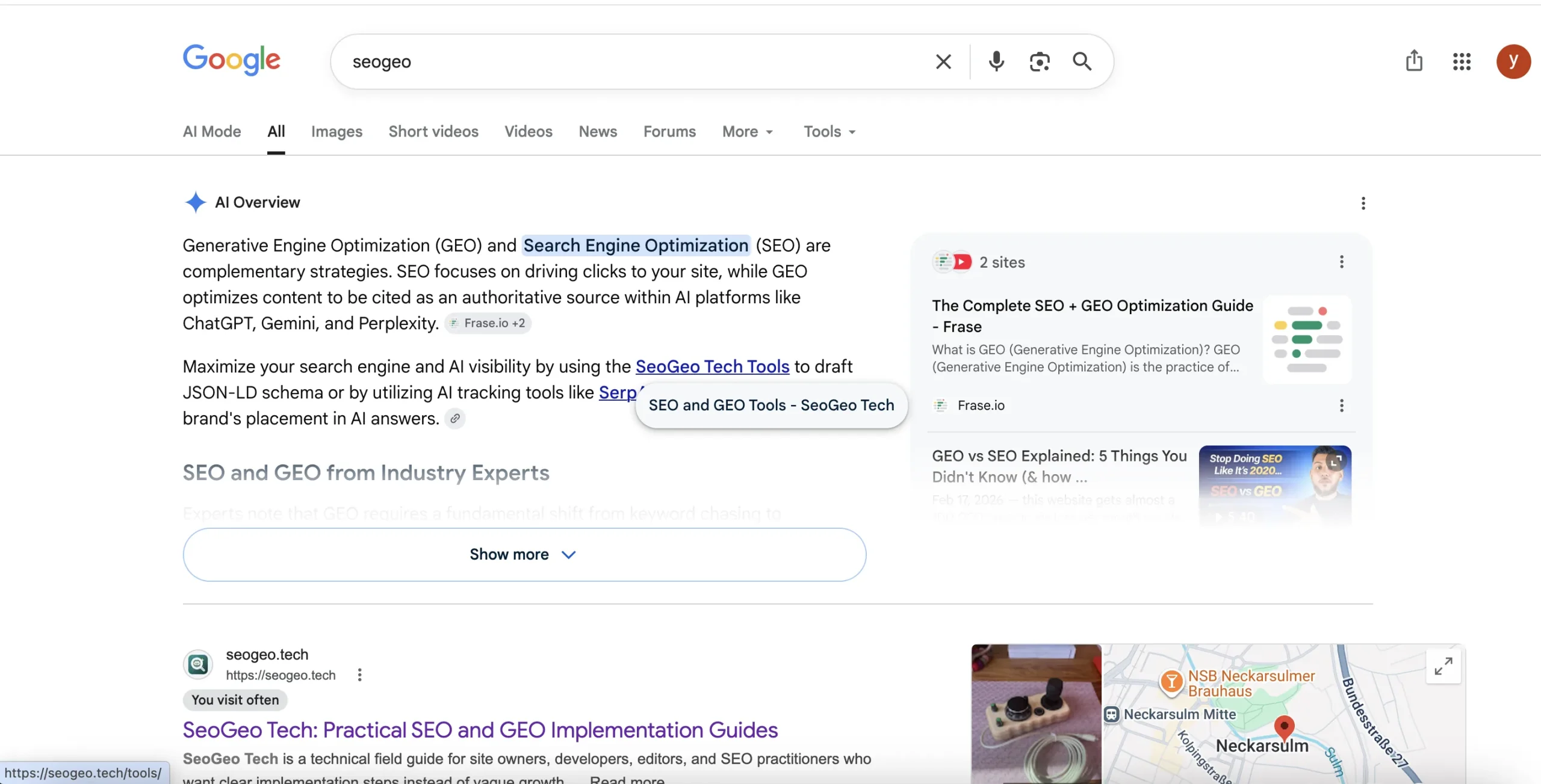Click the Frase.io favicon under the guide
This screenshot has height=784, width=1541.
940,406
